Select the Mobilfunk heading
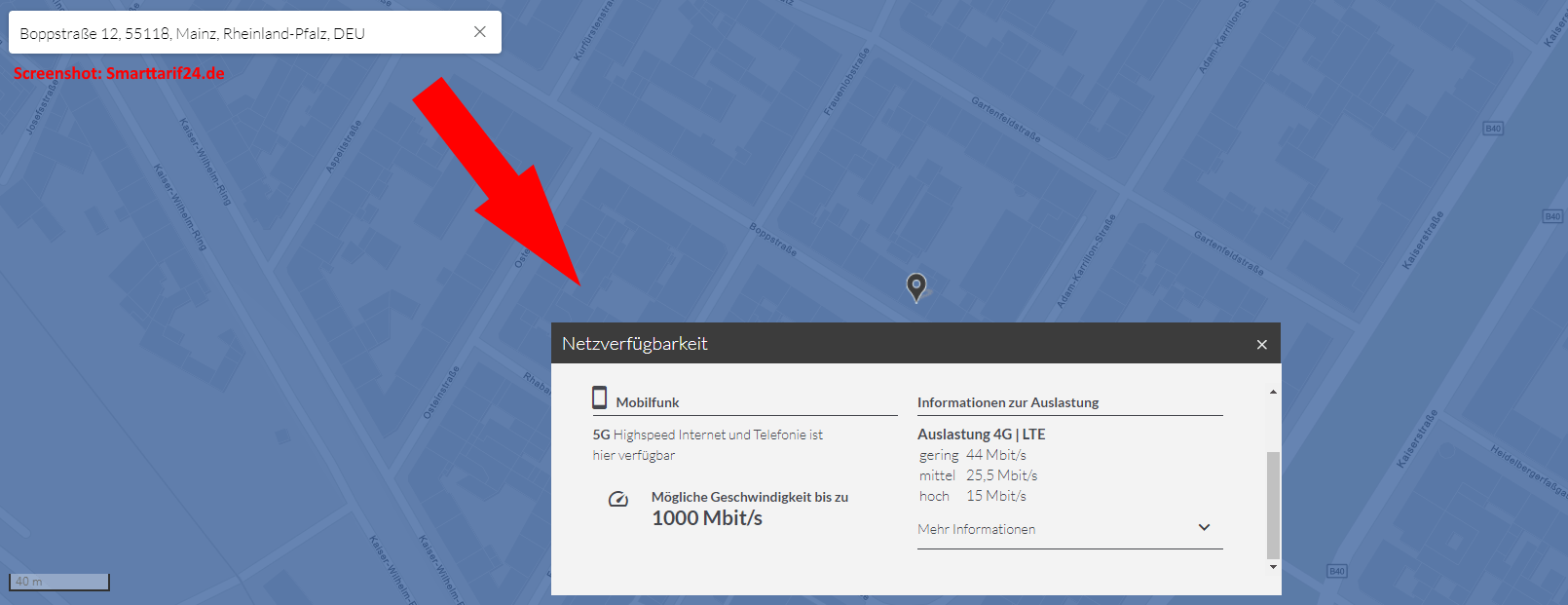The width and height of the screenshot is (1568, 605). (648, 402)
